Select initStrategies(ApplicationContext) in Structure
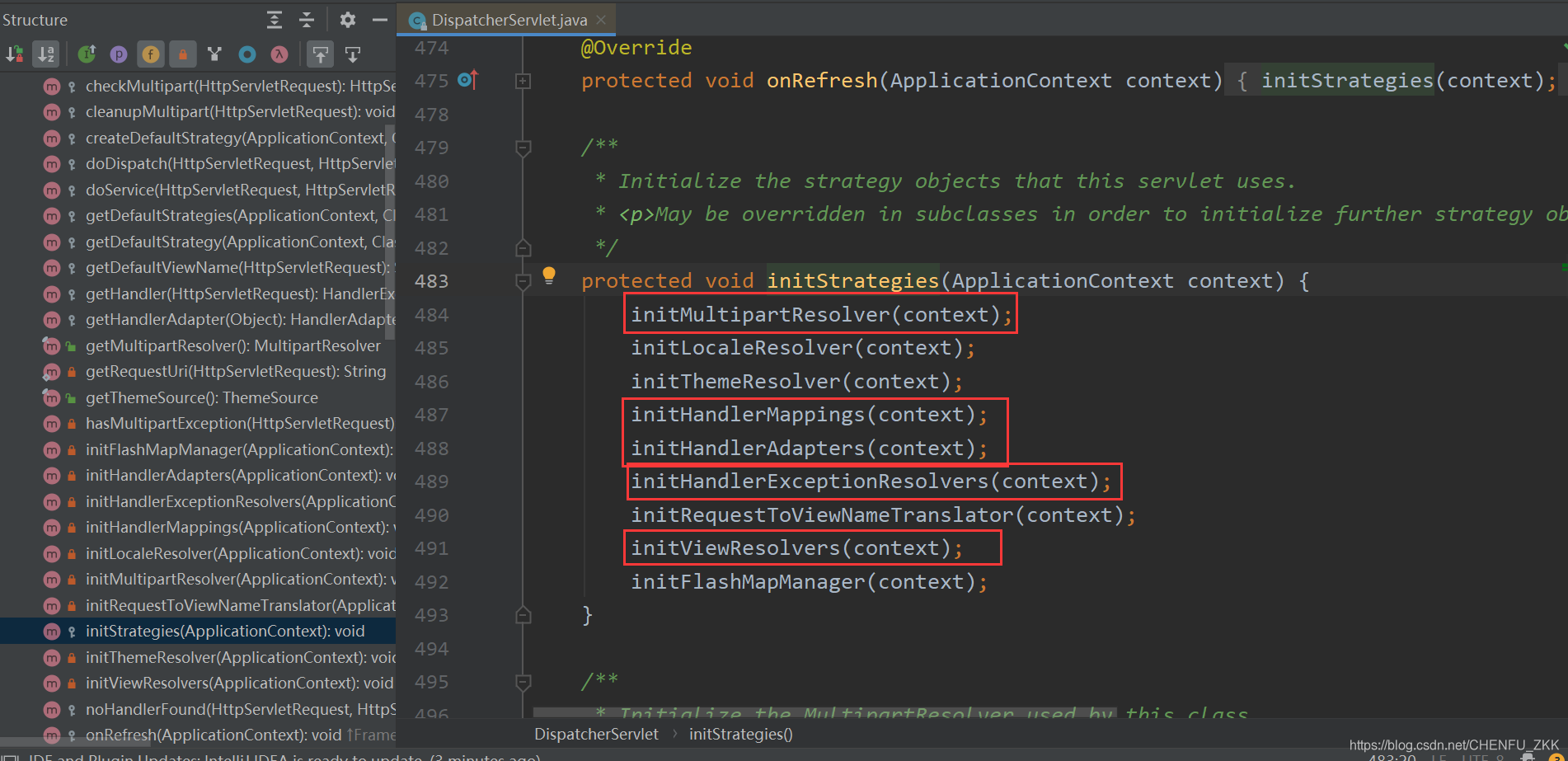This screenshot has width=1568, height=761. (x=198, y=631)
